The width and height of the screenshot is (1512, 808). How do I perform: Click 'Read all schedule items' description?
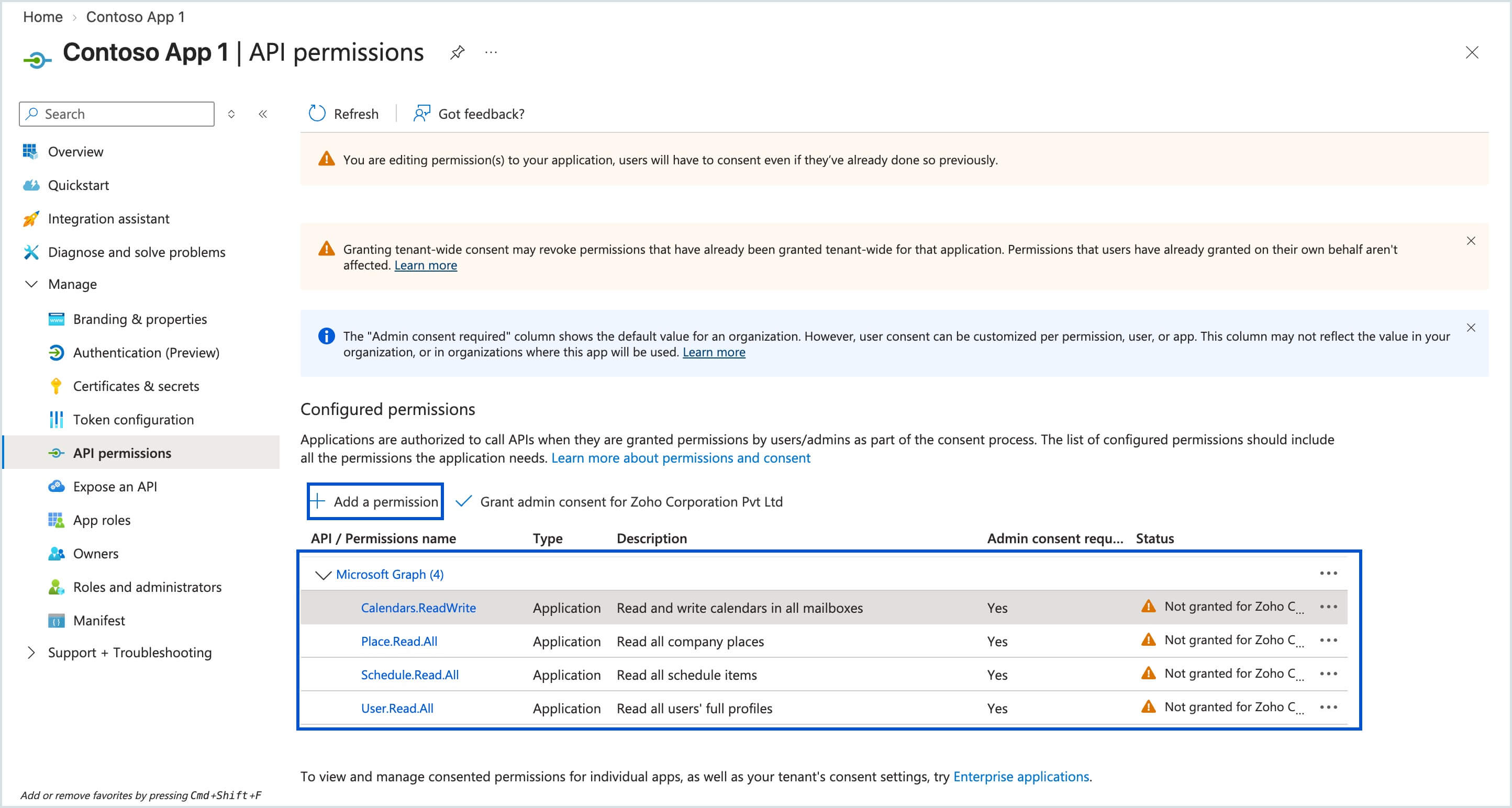click(687, 675)
